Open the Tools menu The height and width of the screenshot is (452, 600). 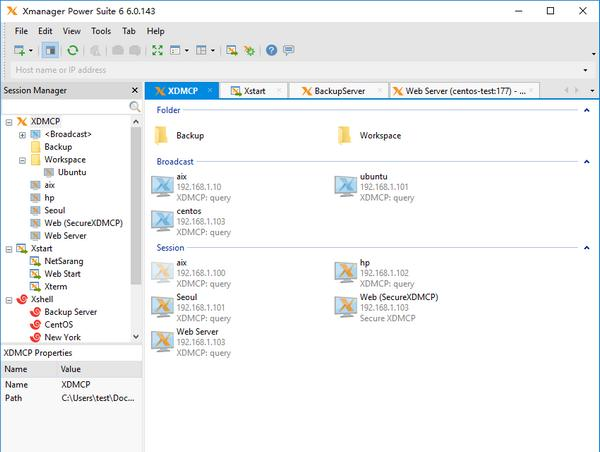pos(101,31)
